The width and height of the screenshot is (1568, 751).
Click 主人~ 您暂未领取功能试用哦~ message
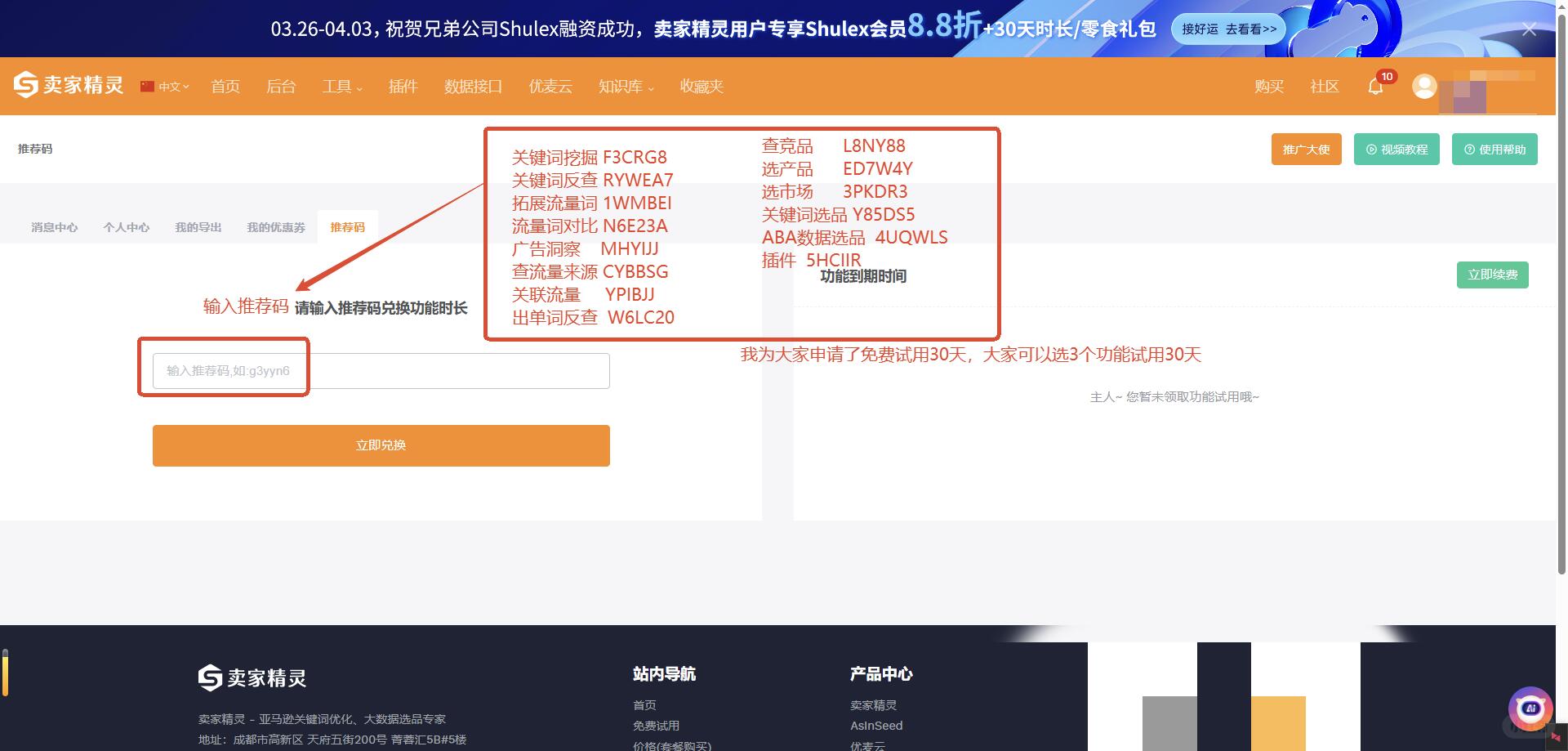1174,397
